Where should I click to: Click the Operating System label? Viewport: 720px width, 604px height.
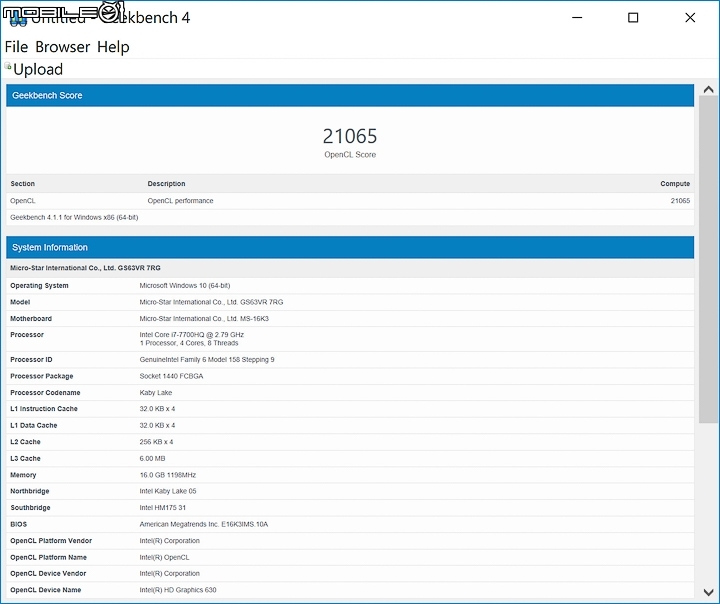[x=39, y=286]
